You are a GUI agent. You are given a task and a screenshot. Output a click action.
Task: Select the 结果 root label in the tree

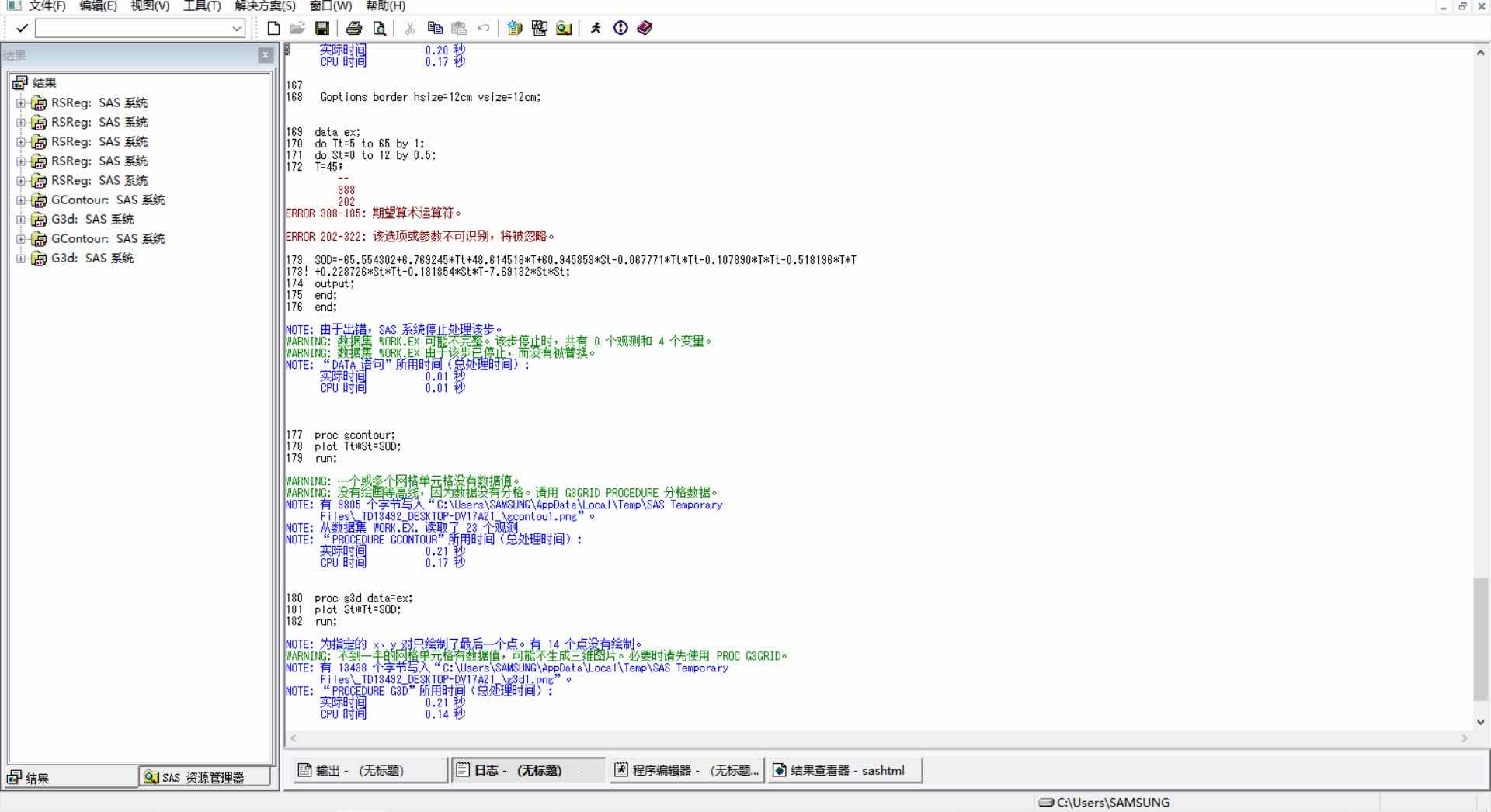pyautogui.click(x=44, y=83)
